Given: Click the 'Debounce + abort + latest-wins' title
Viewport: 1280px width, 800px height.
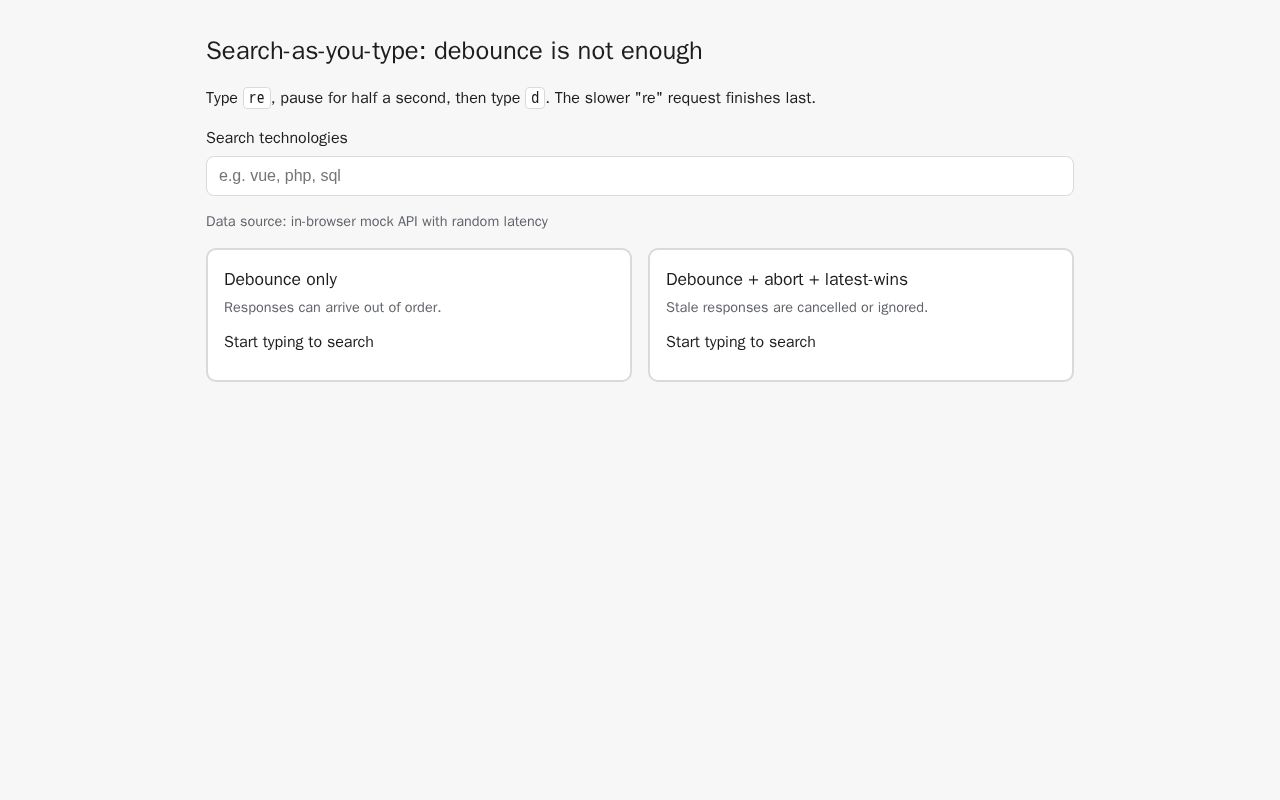Looking at the screenshot, I should tap(787, 279).
